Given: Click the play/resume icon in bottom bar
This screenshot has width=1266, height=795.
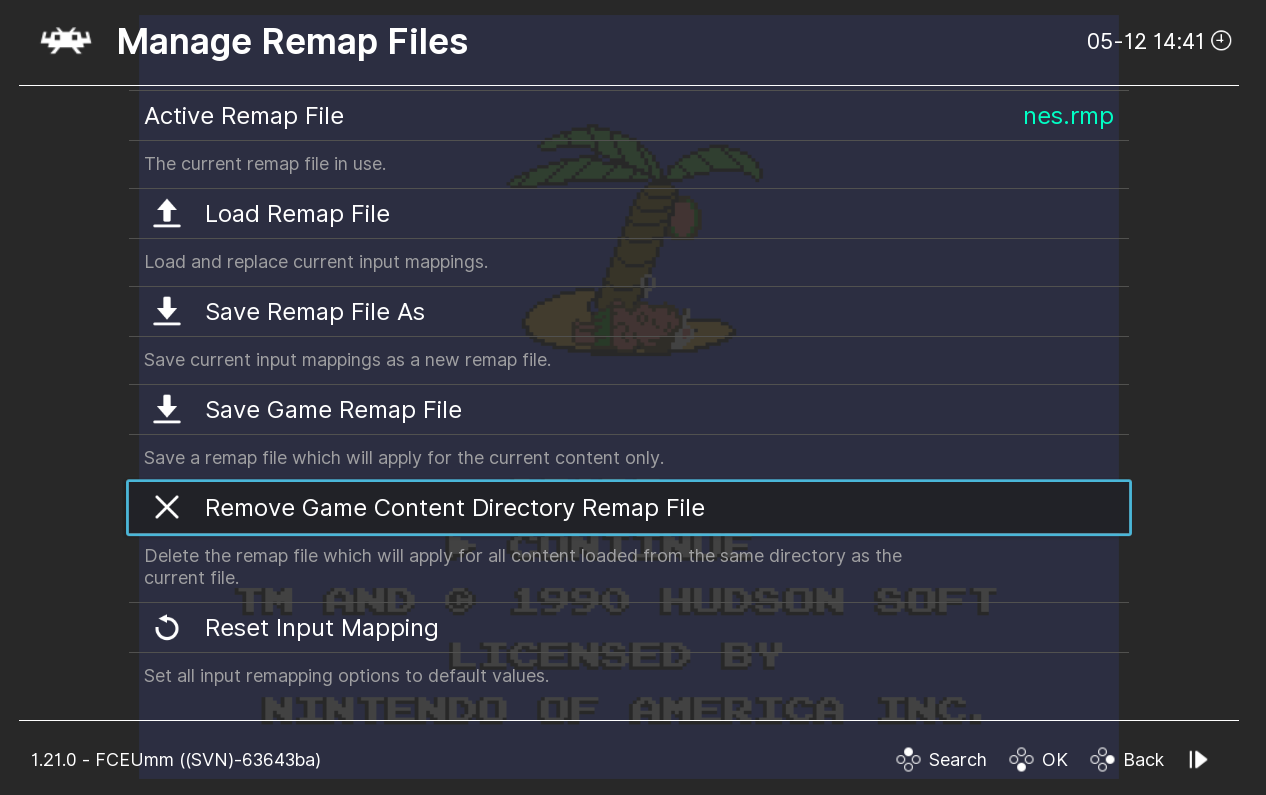Looking at the screenshot, I should (1198, 760).
